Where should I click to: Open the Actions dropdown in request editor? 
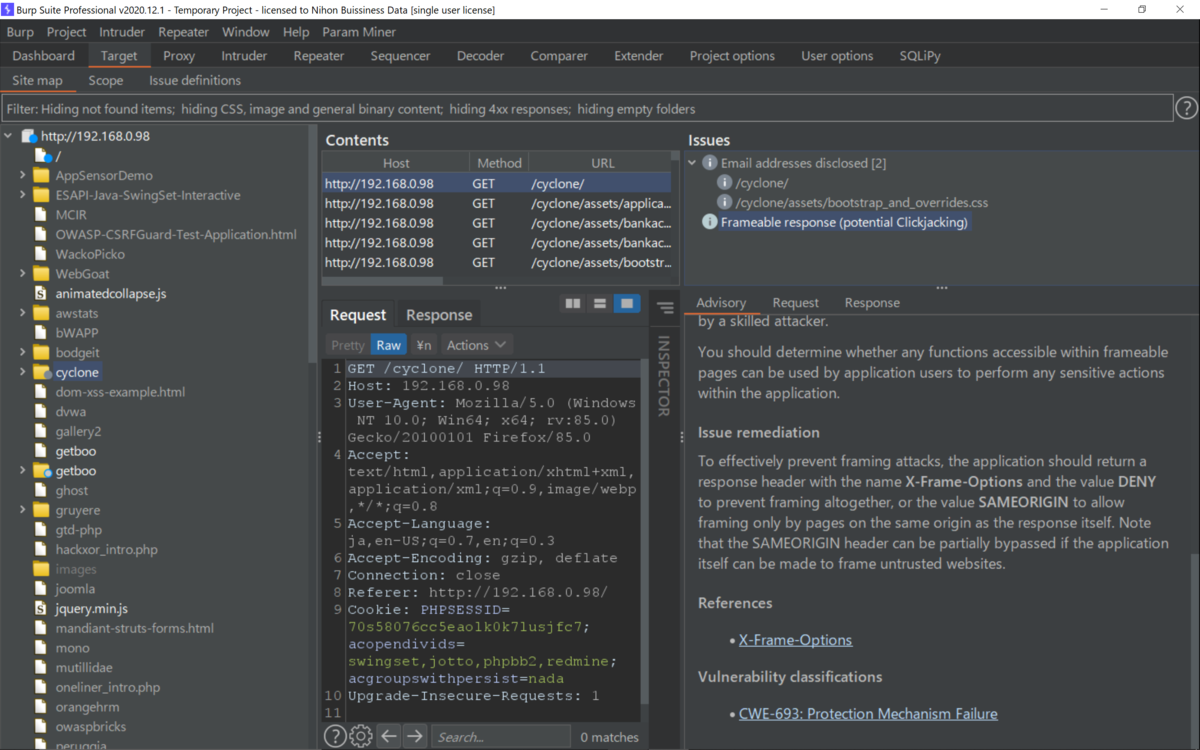477,345
